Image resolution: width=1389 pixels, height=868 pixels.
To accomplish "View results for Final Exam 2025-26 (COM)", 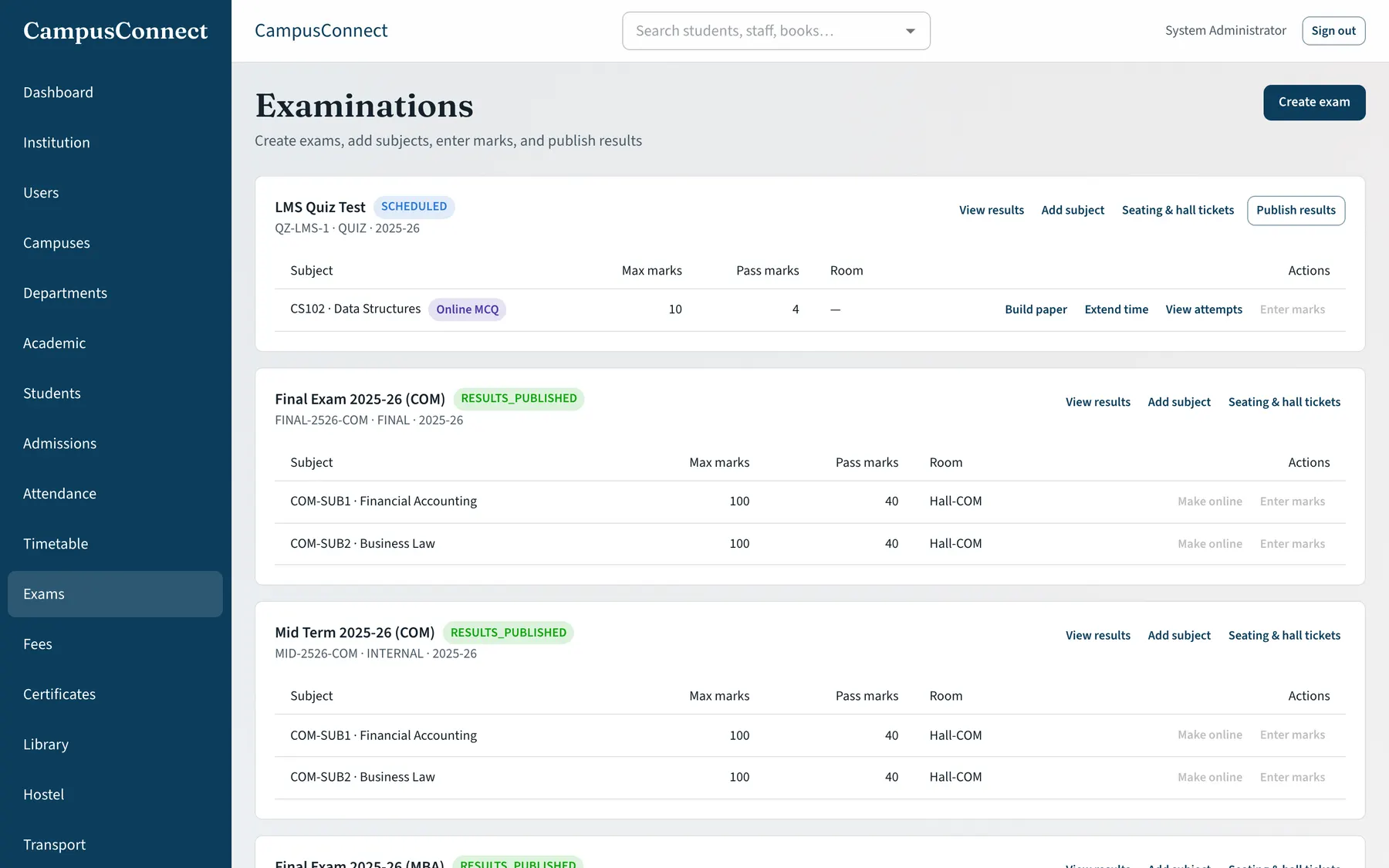I will pos(1098,402).
